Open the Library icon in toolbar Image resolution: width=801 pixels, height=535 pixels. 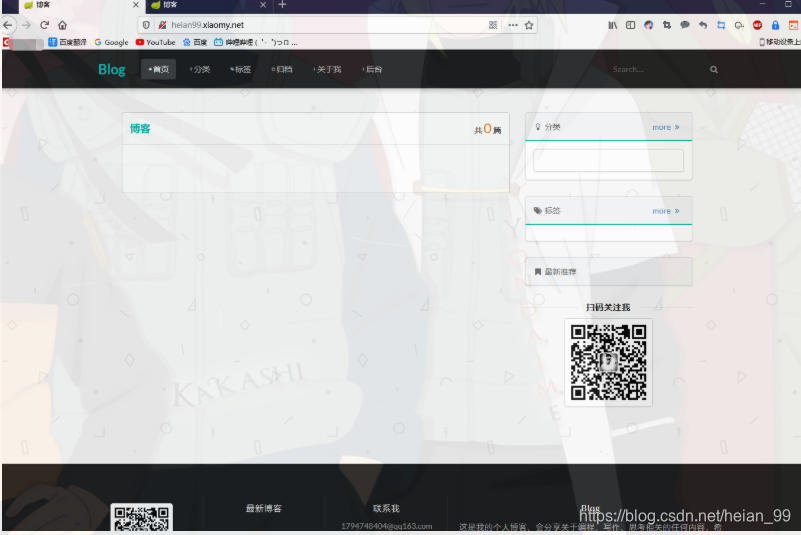612,25
